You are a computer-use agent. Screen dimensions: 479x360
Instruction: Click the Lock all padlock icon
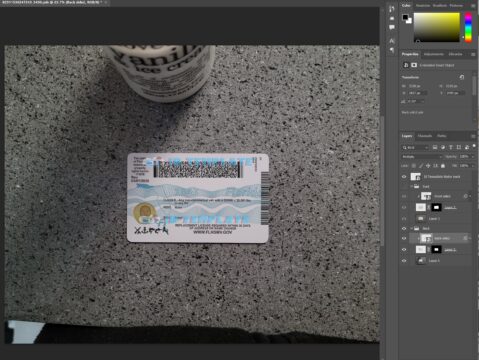(443, 166)
